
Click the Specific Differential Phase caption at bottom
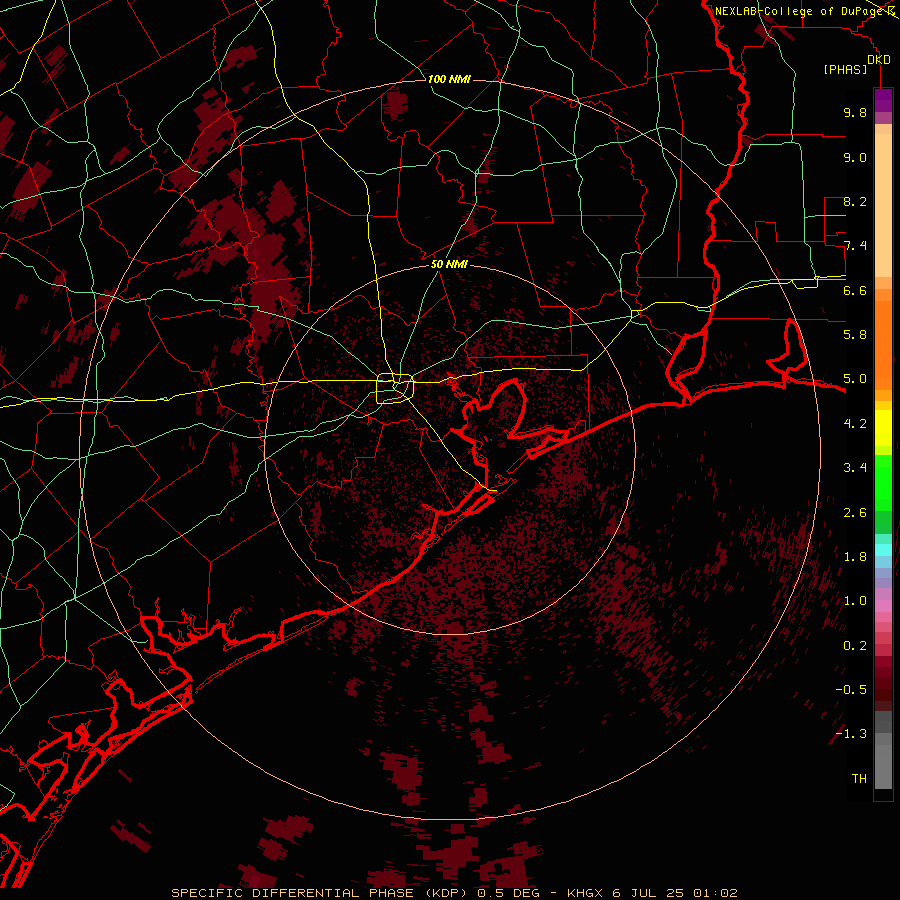click(x=454, y=893)
